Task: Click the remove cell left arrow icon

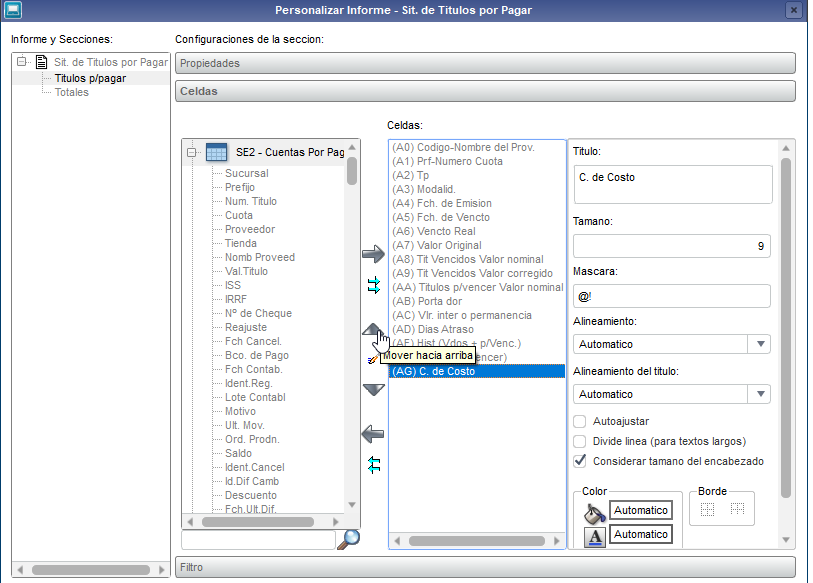Action: pyautogui.click(x=373, y=434)
